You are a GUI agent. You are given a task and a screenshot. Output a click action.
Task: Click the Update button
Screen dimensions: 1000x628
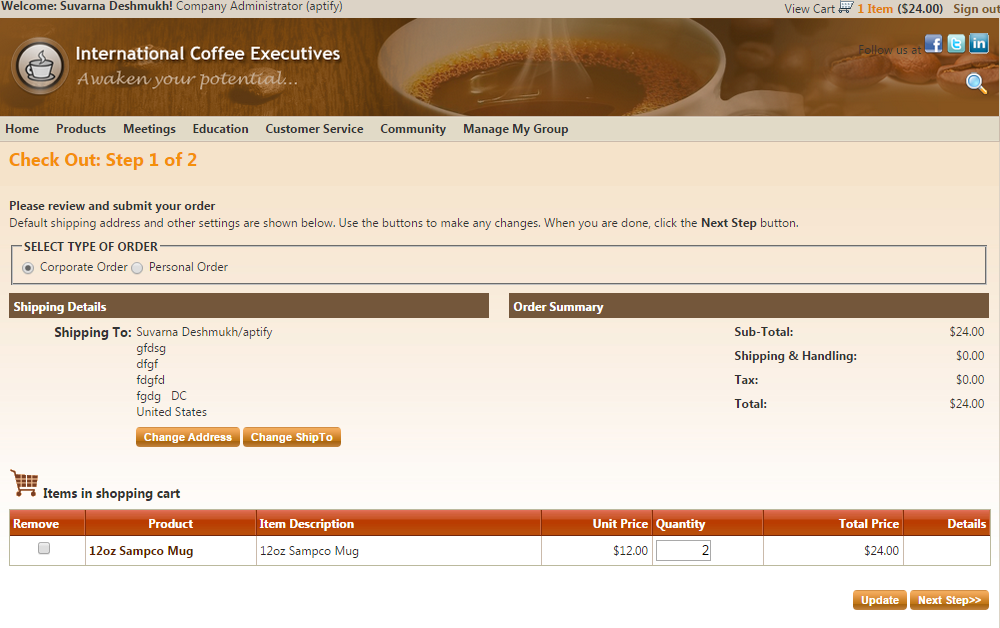[x=879, y=600]
